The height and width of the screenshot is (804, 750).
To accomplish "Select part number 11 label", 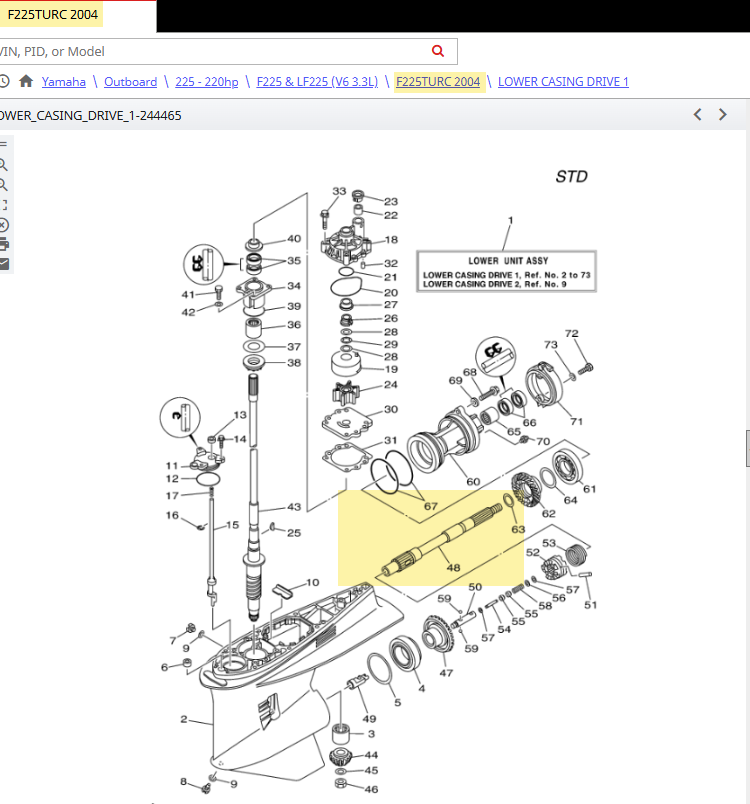I will click(x=172, y=466).
